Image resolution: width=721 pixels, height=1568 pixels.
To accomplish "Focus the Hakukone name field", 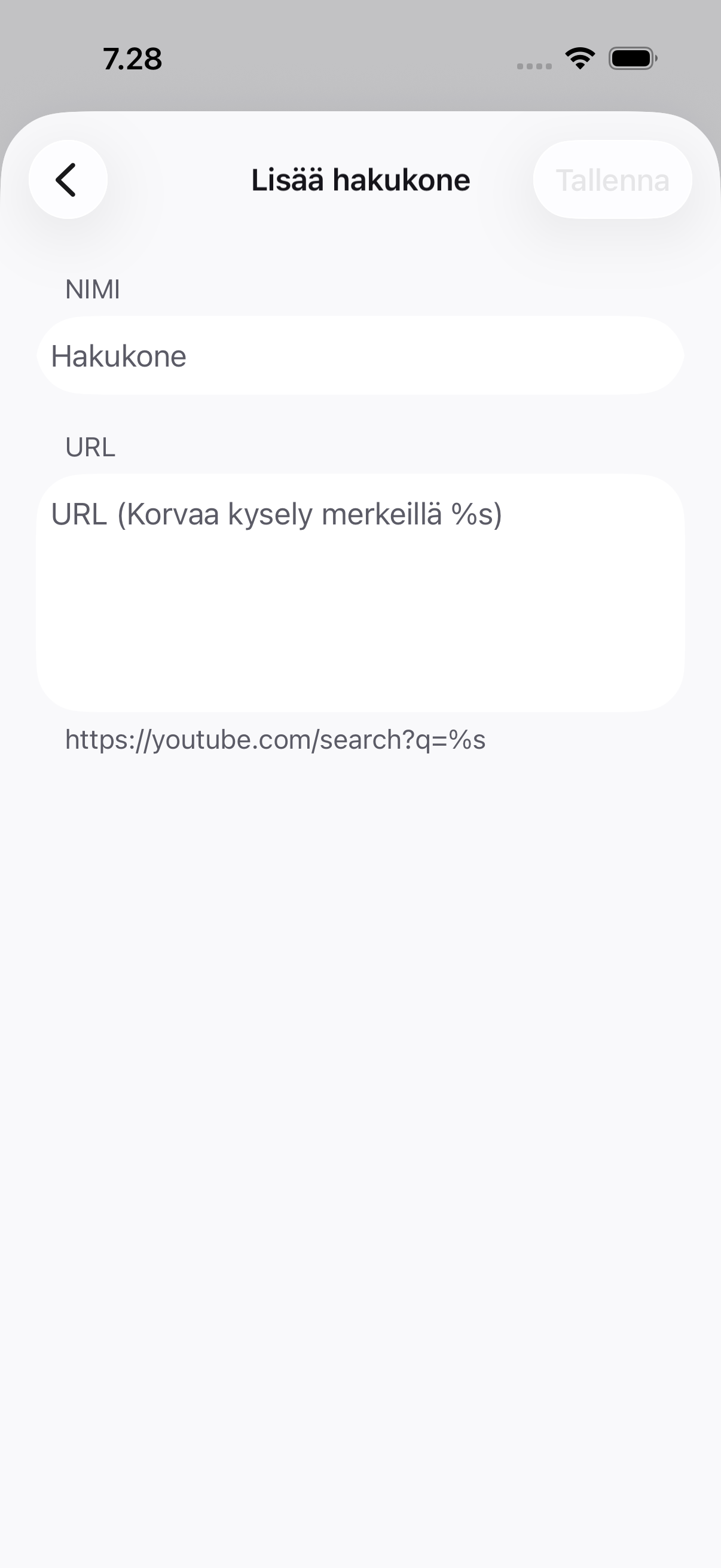I will point(360,355).
